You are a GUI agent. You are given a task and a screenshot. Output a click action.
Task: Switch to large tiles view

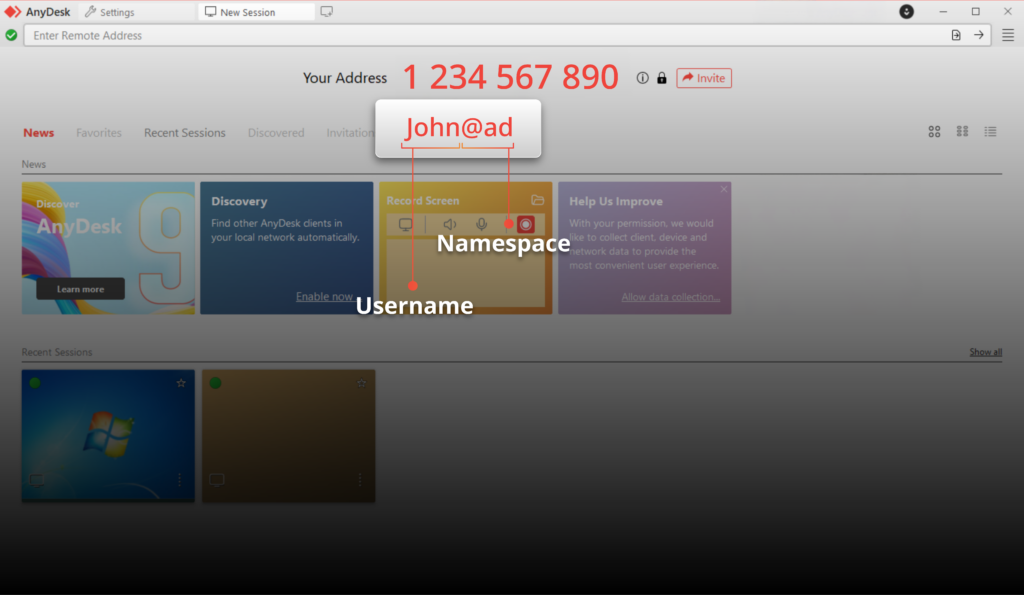[935, 132]
